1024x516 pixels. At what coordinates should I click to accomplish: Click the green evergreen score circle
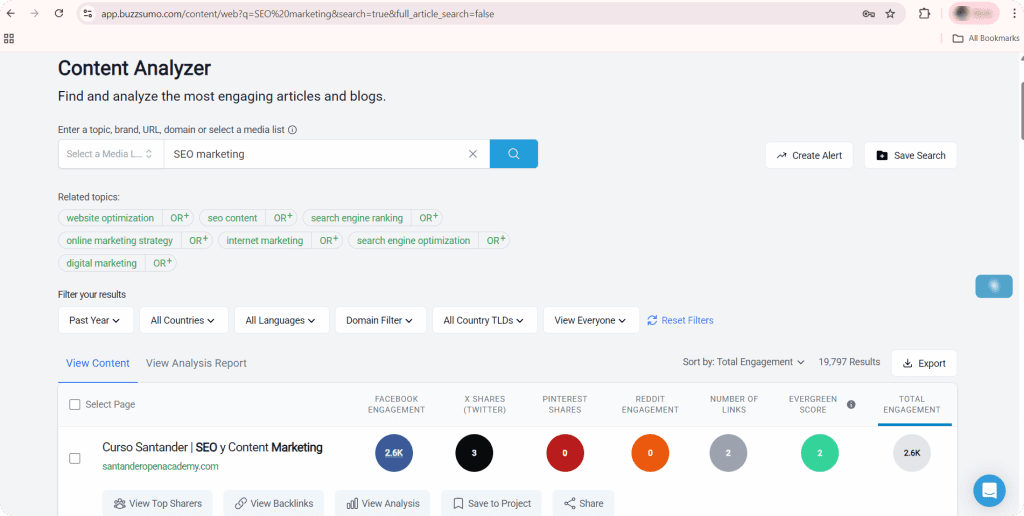coord(820,453)
